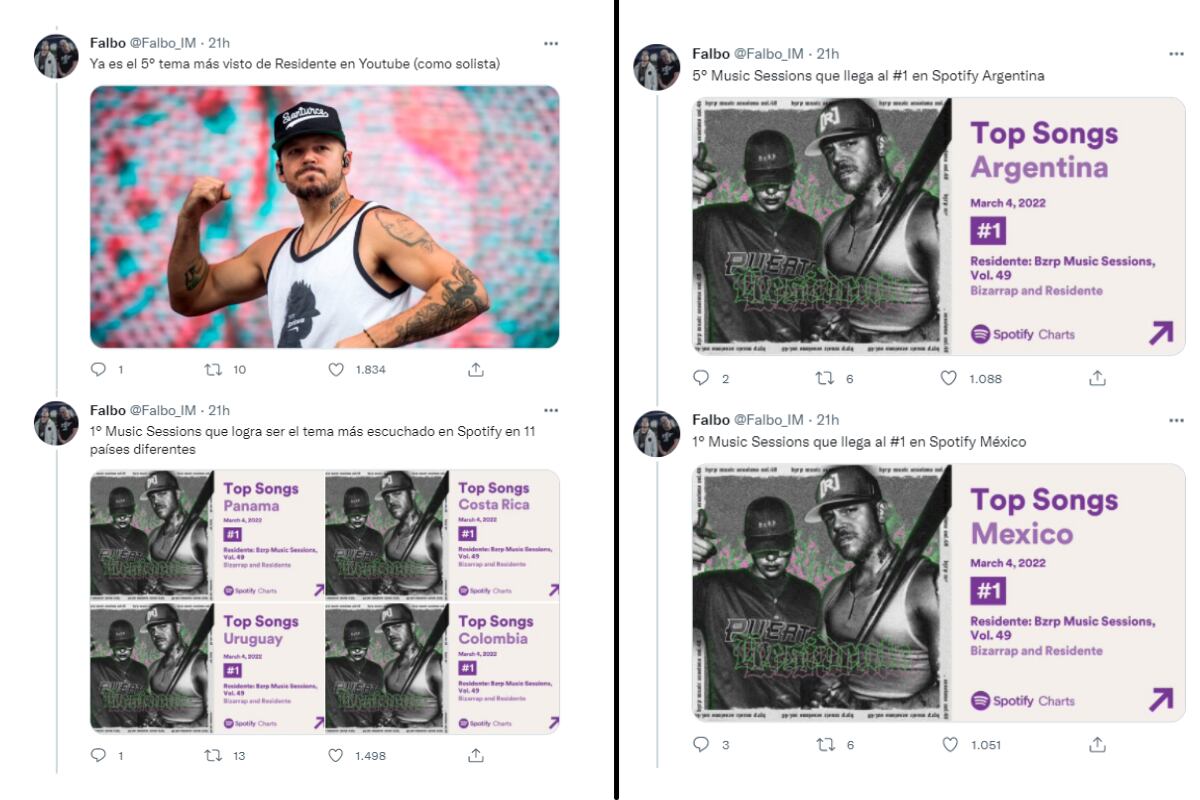Reply to the 11 países tweet
Viewport: 1200px width, 800px height.
(98, 755)
